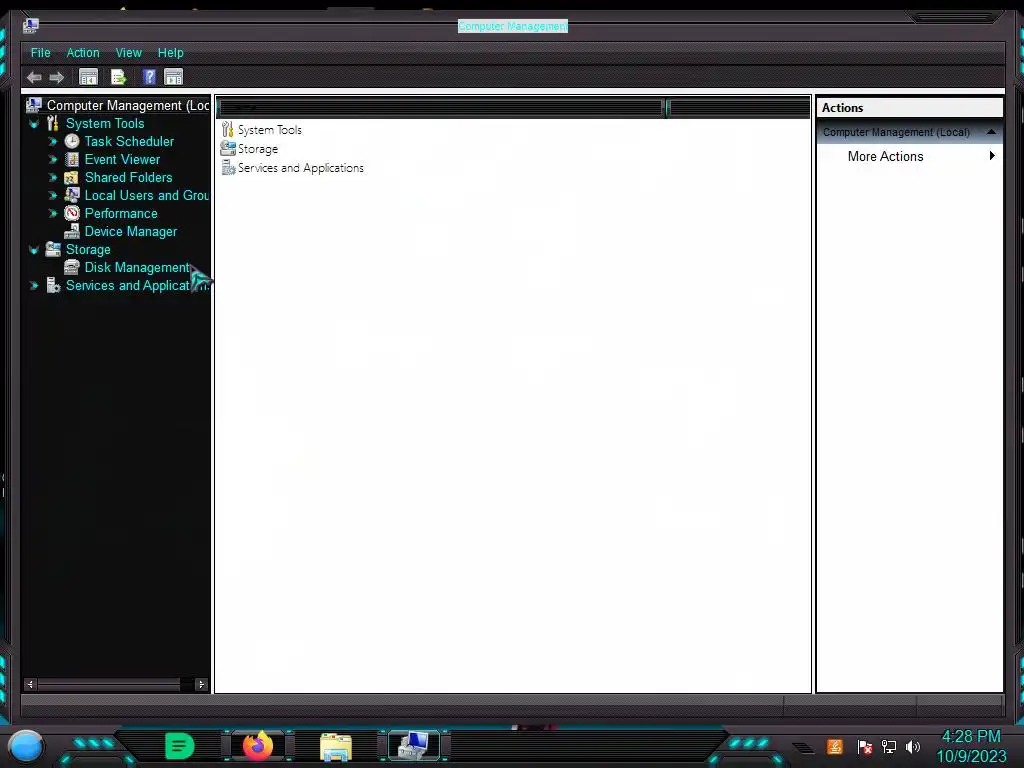Open the View menu
This screenshot has height=768, width=1024.
pyautogui.click(x=129, y=53)
